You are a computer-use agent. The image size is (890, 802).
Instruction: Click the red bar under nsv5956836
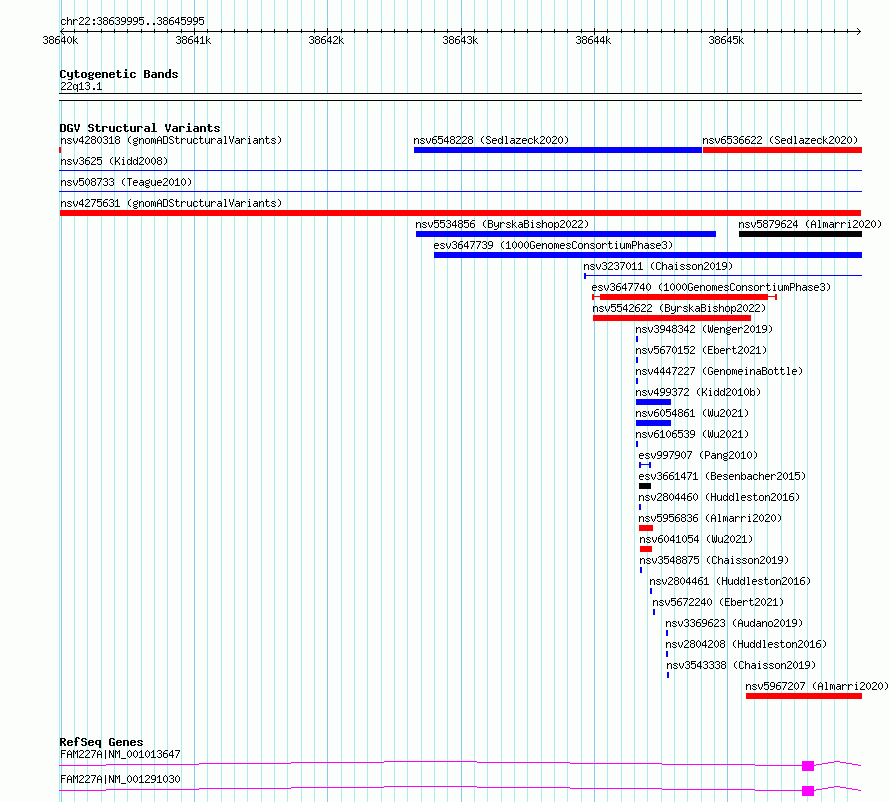click(646, 528)
